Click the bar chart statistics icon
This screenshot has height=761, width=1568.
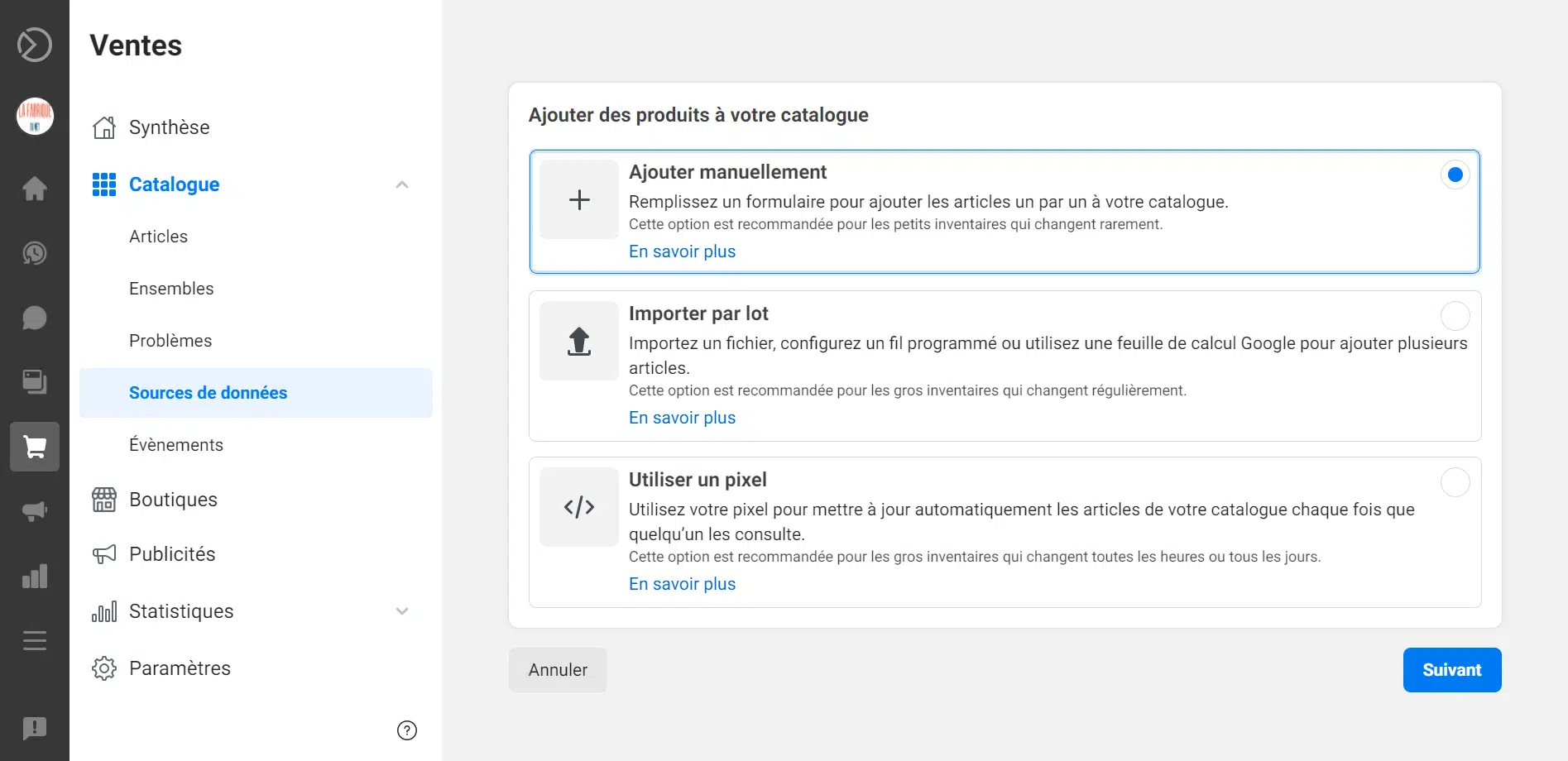coord(34,576)
